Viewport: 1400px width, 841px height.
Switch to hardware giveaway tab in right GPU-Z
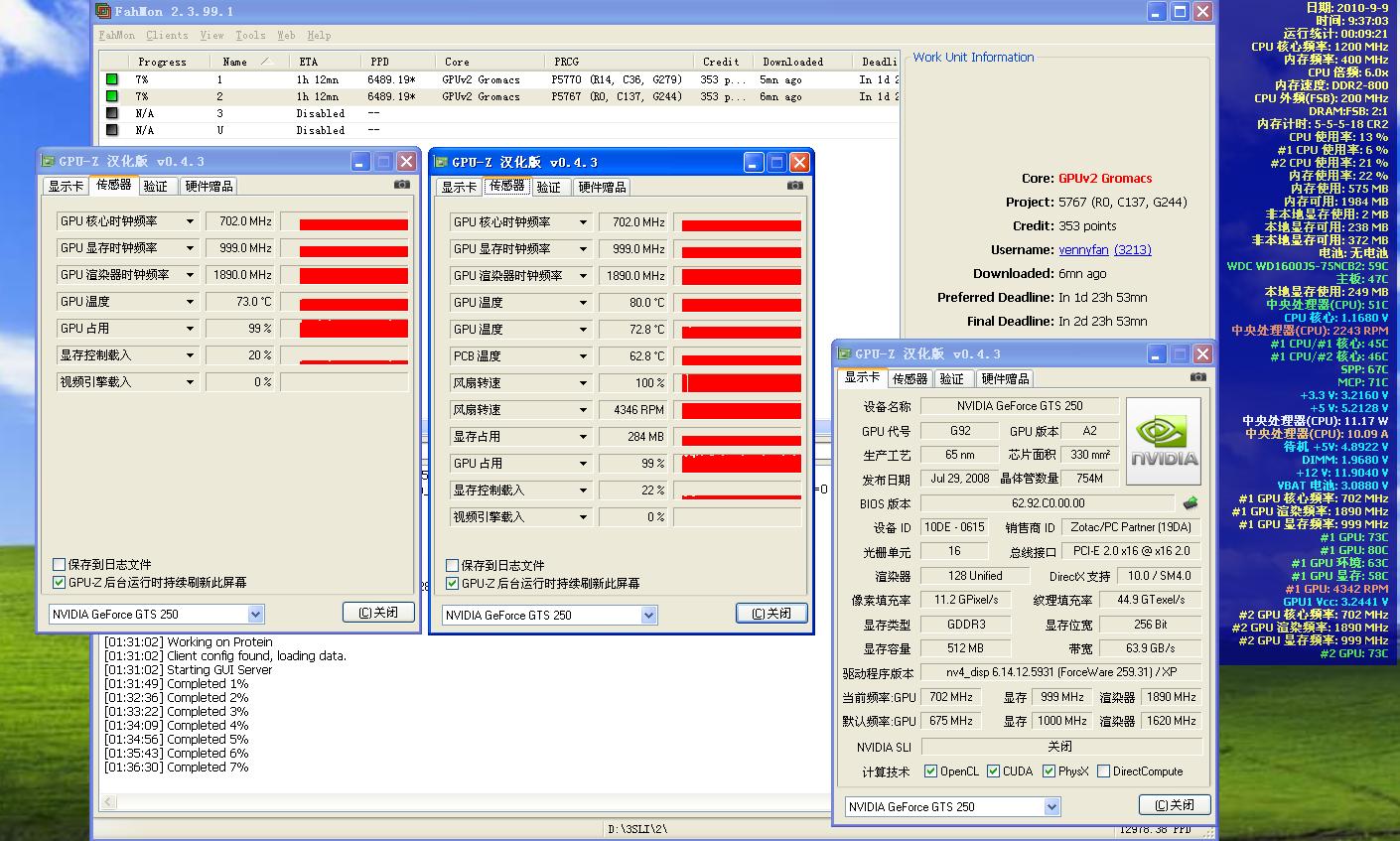1005,379
